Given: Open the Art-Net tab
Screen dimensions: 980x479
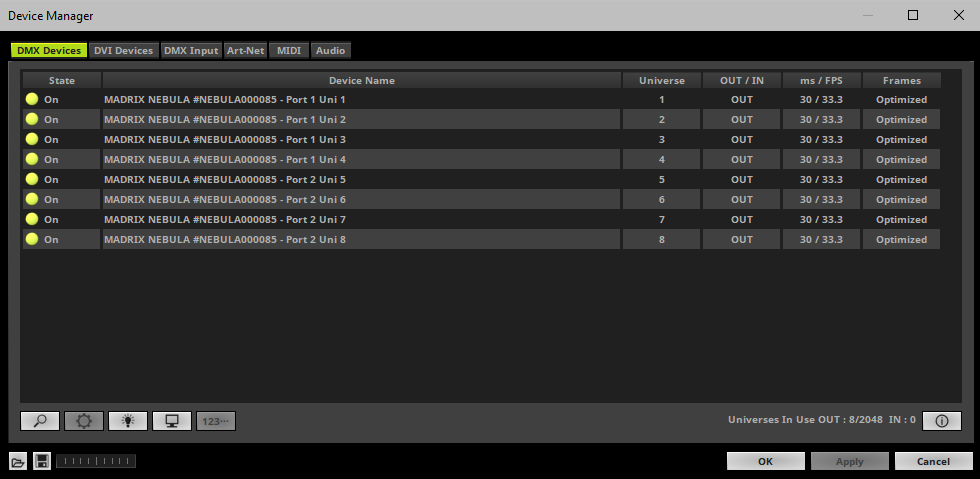Looking at the screenshot, I should pyautogui.click(x=246, y=51).
